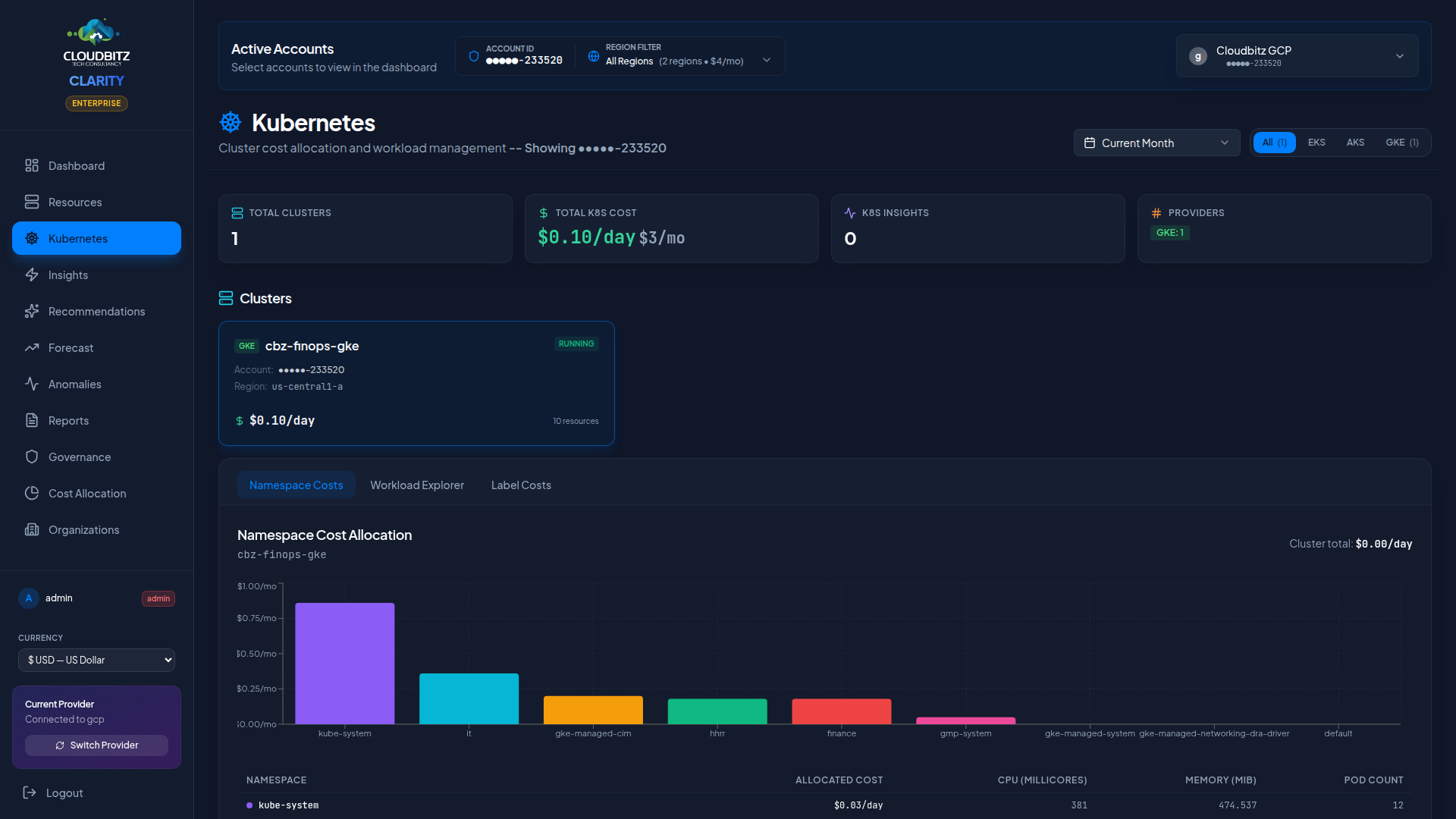1456x819 pixels.
Task: Filter clusters by EKS
Action: pyautogui.click(x=1316, y=143)
